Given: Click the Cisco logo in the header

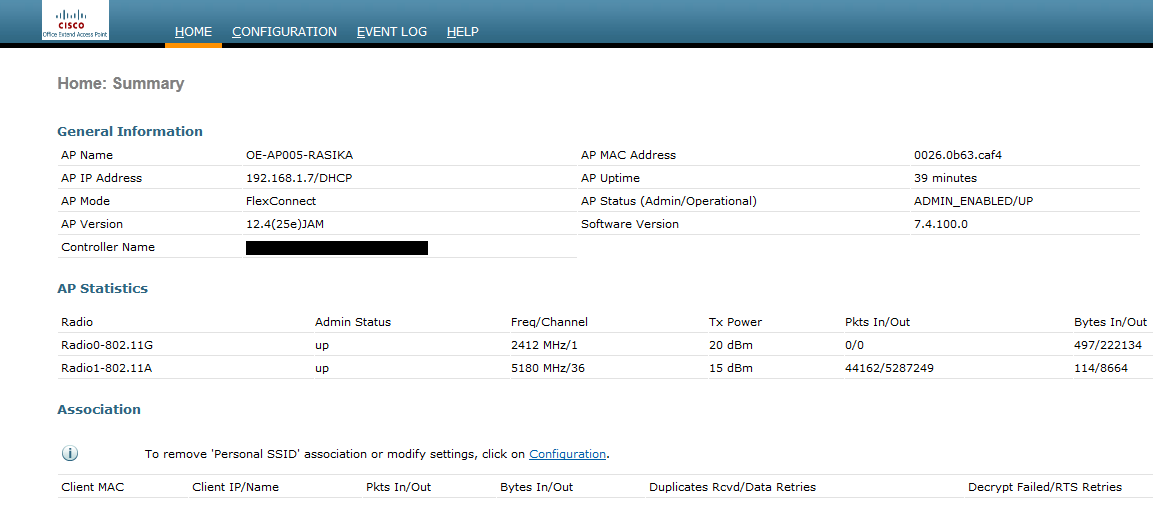Looking at the screenshot, I should click(75, 21).
